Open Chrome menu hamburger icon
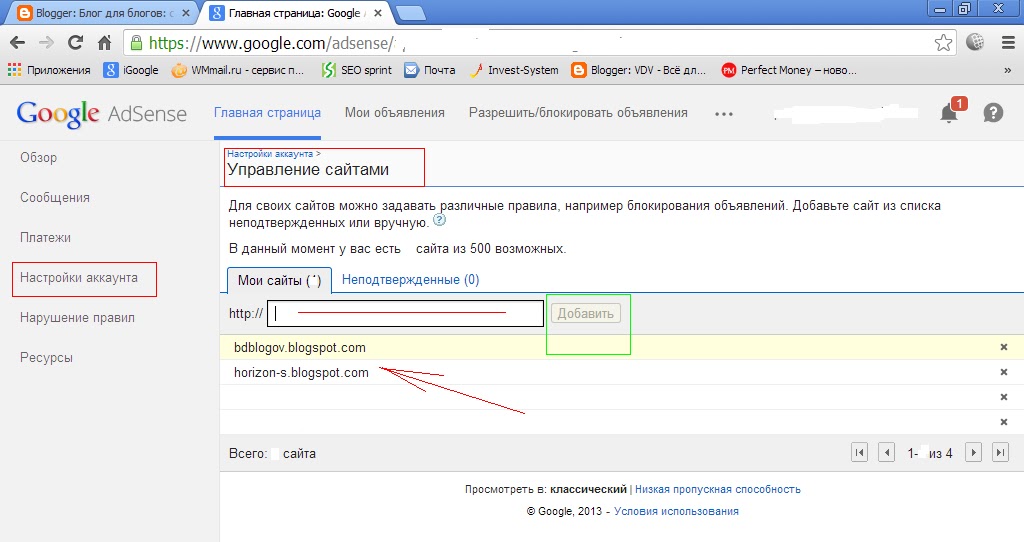Image resolution: width=1024 pixels, height=542 pixels. 1008,43
